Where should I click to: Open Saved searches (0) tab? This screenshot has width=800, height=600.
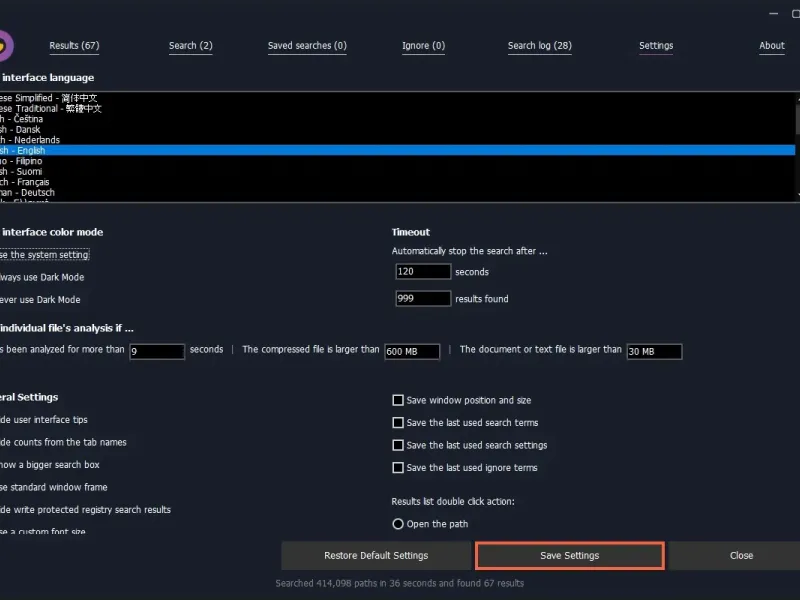(x=307, y=45)
